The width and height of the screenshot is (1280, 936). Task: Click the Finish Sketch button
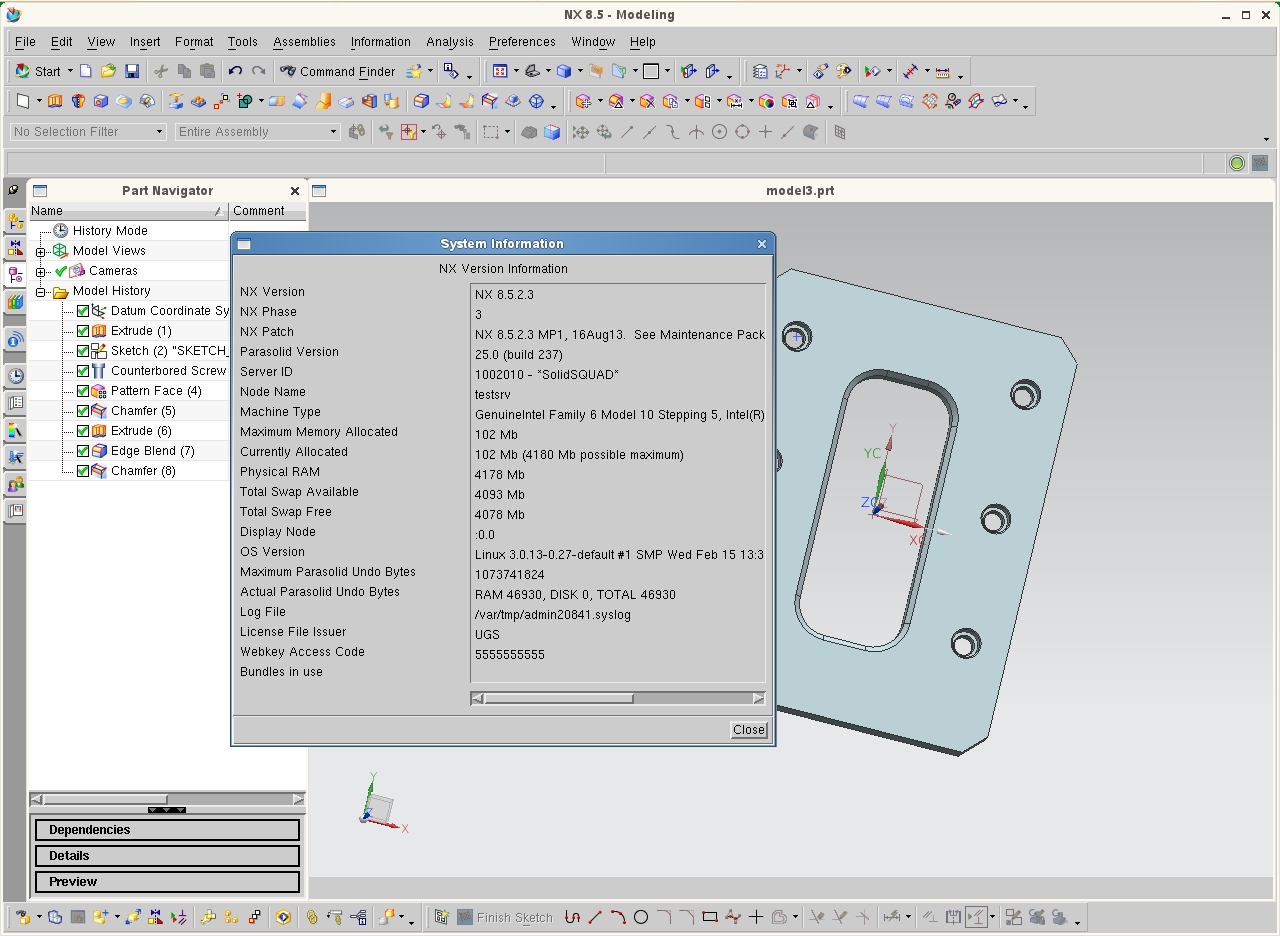[505, 917]
